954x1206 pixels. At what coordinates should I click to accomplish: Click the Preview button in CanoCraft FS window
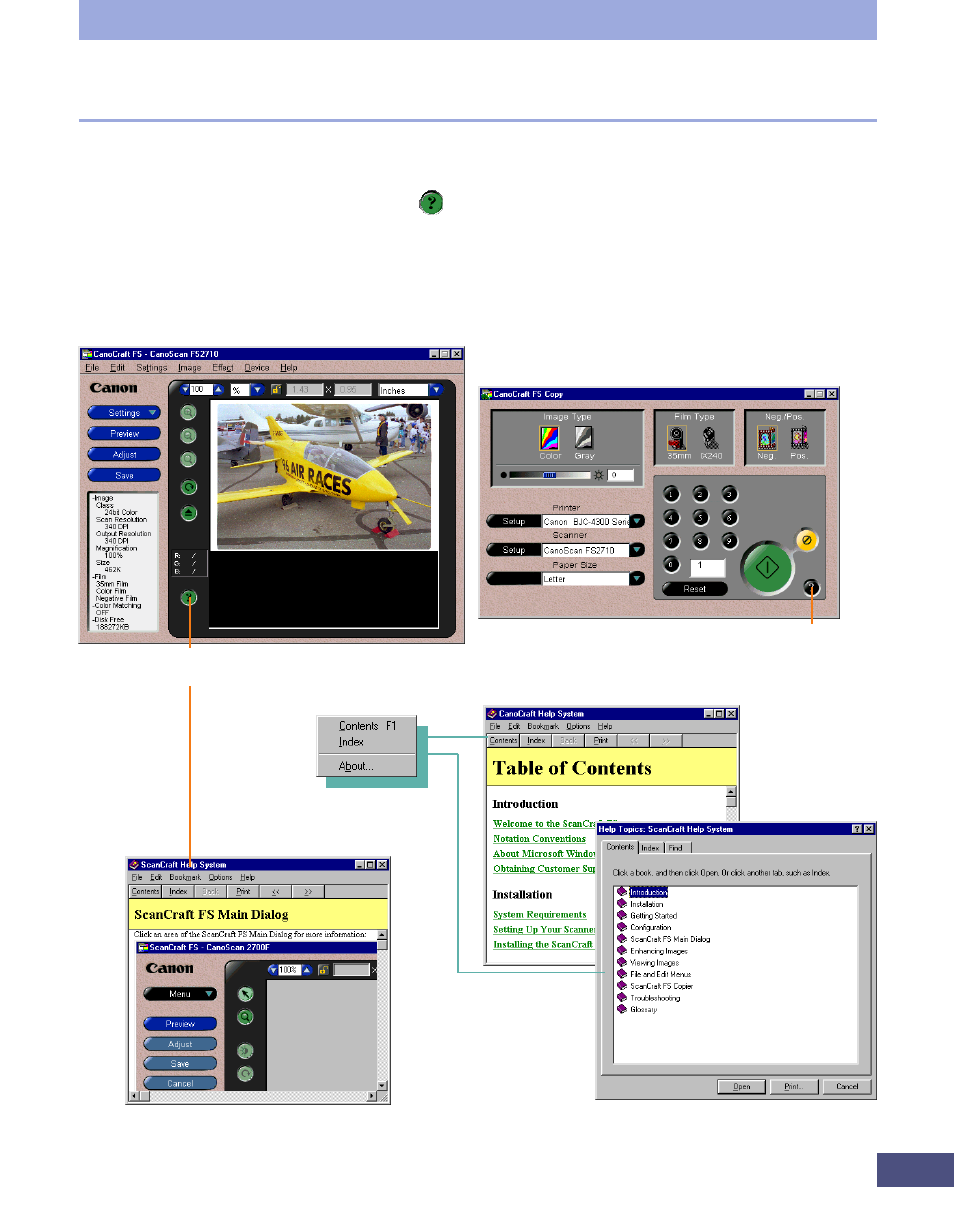[x=124, y=433]
